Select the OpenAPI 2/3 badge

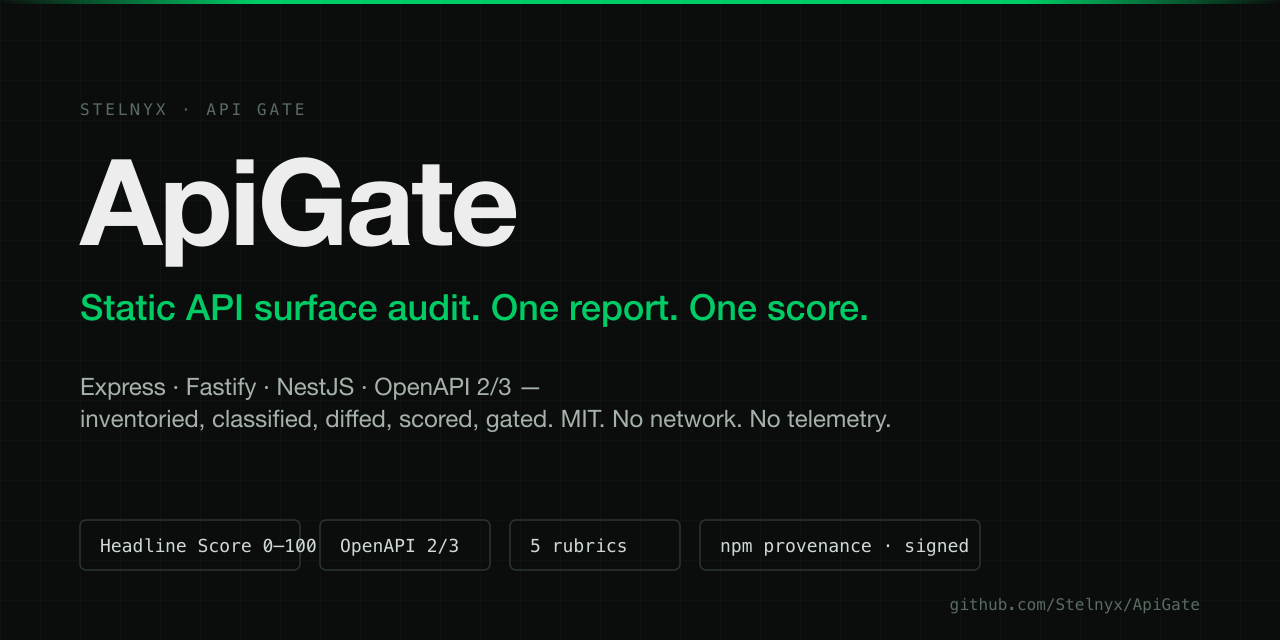click(405, 545)
